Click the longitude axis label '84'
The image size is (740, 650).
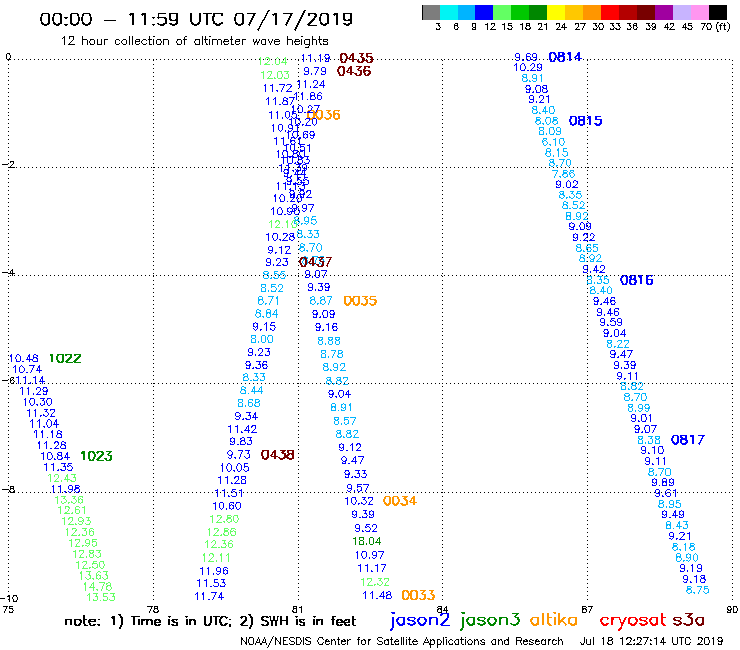pos(442,609)
